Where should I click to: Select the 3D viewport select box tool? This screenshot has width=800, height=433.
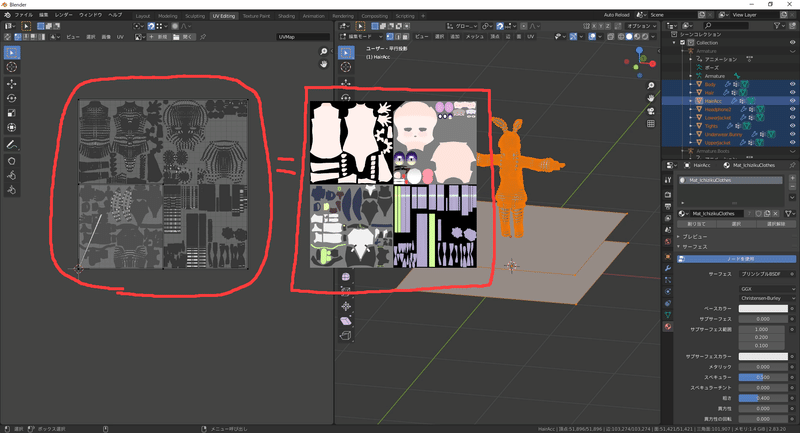tap(346, 52)
